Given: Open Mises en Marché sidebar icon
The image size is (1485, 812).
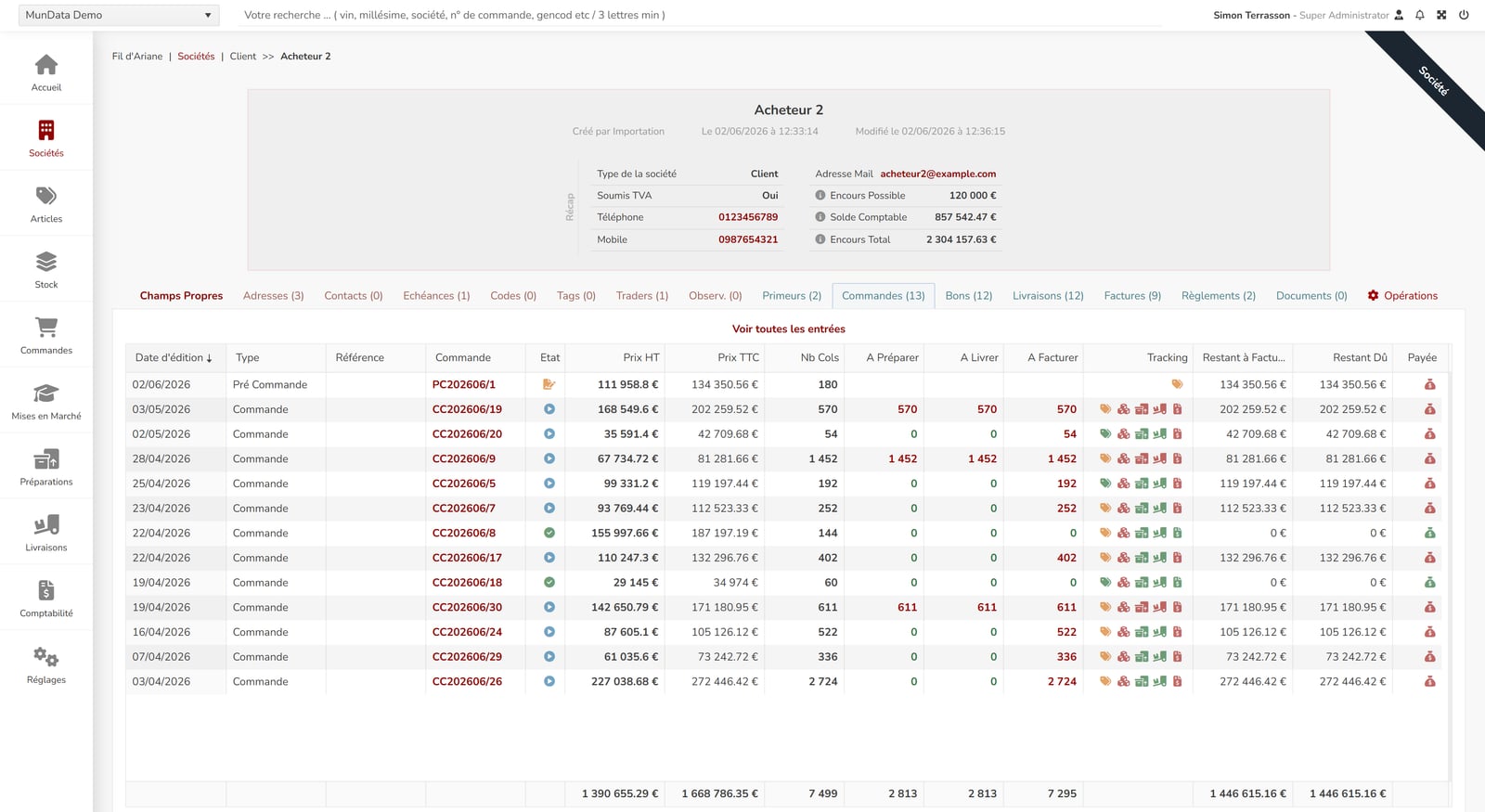Looking at the screenshot, I should [x=46, y=393].
